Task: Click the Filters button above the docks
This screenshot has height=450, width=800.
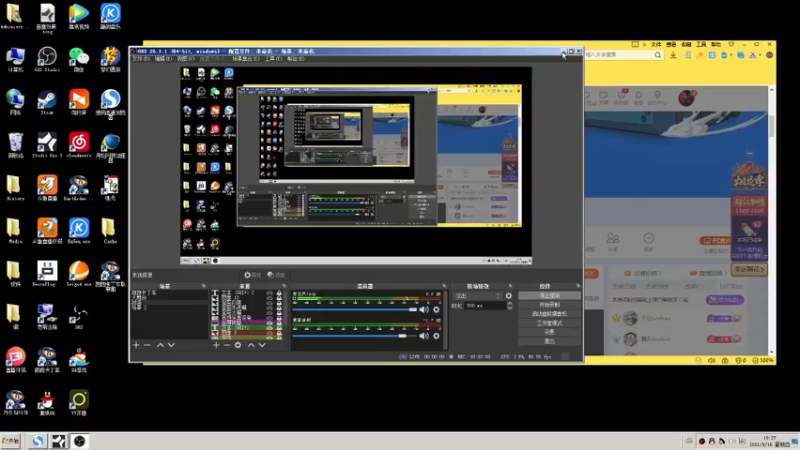Action: coord(276,275)
